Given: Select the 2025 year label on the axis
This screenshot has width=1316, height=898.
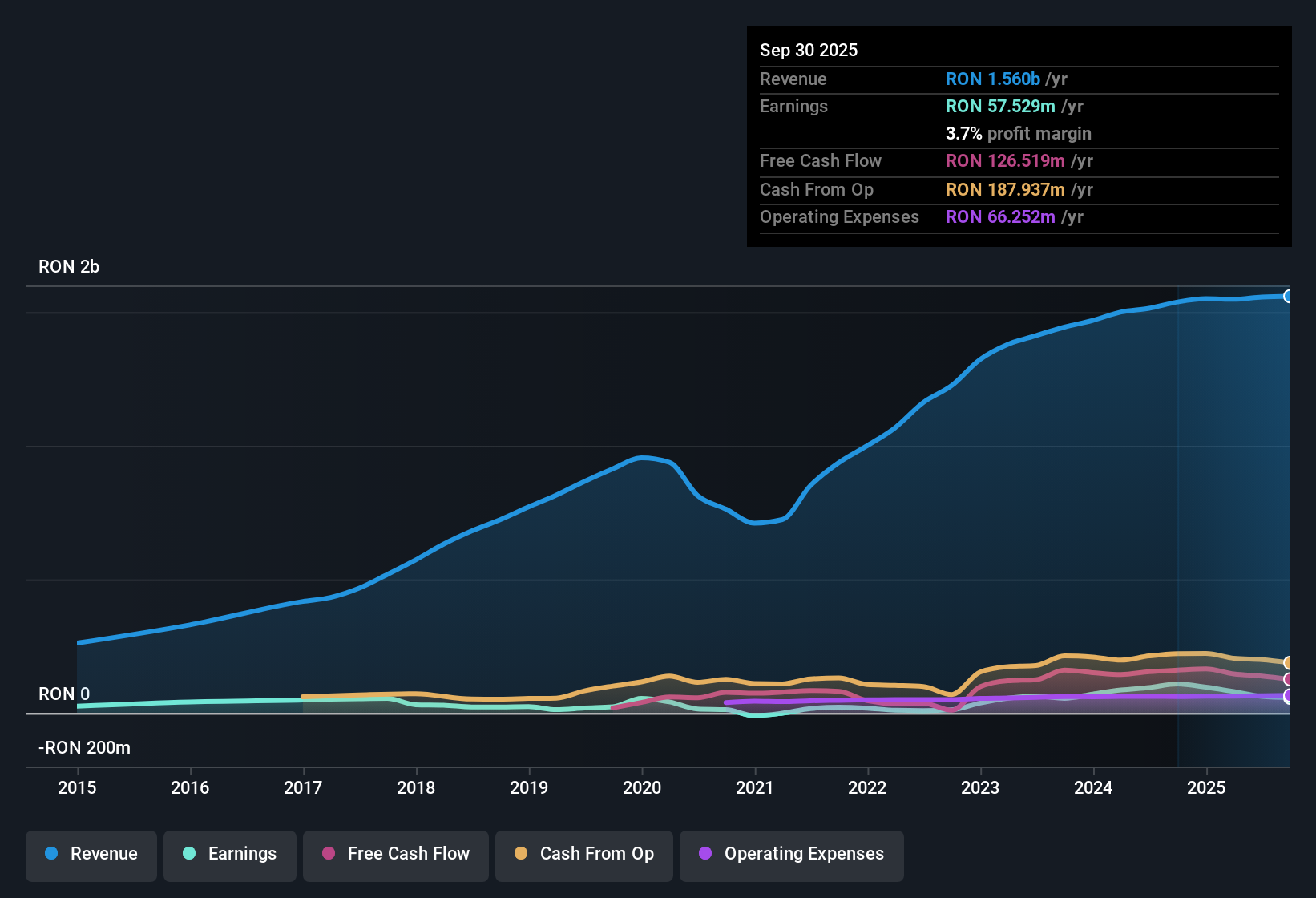Looking at the screenshot, I should pos(1207,788).
